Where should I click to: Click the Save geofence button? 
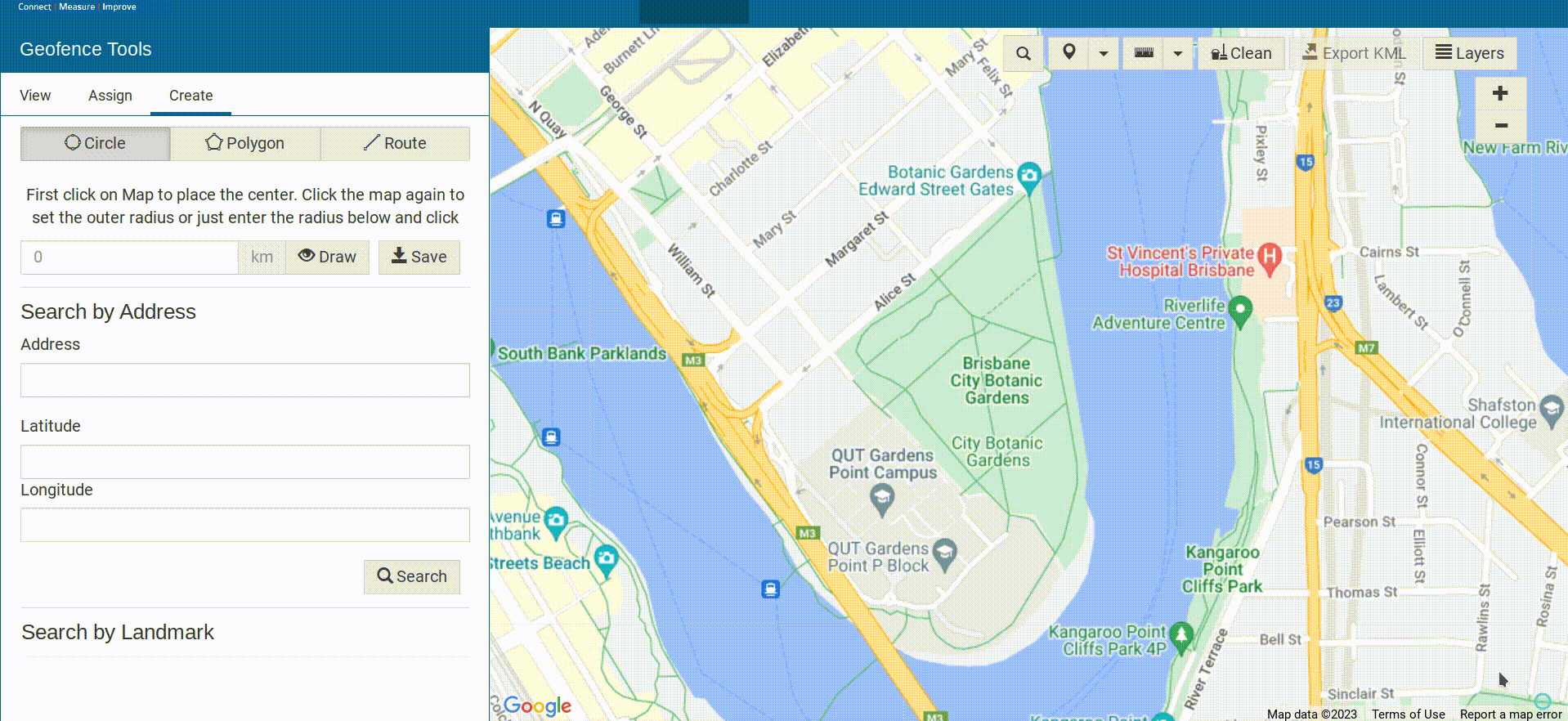[419, 257]
